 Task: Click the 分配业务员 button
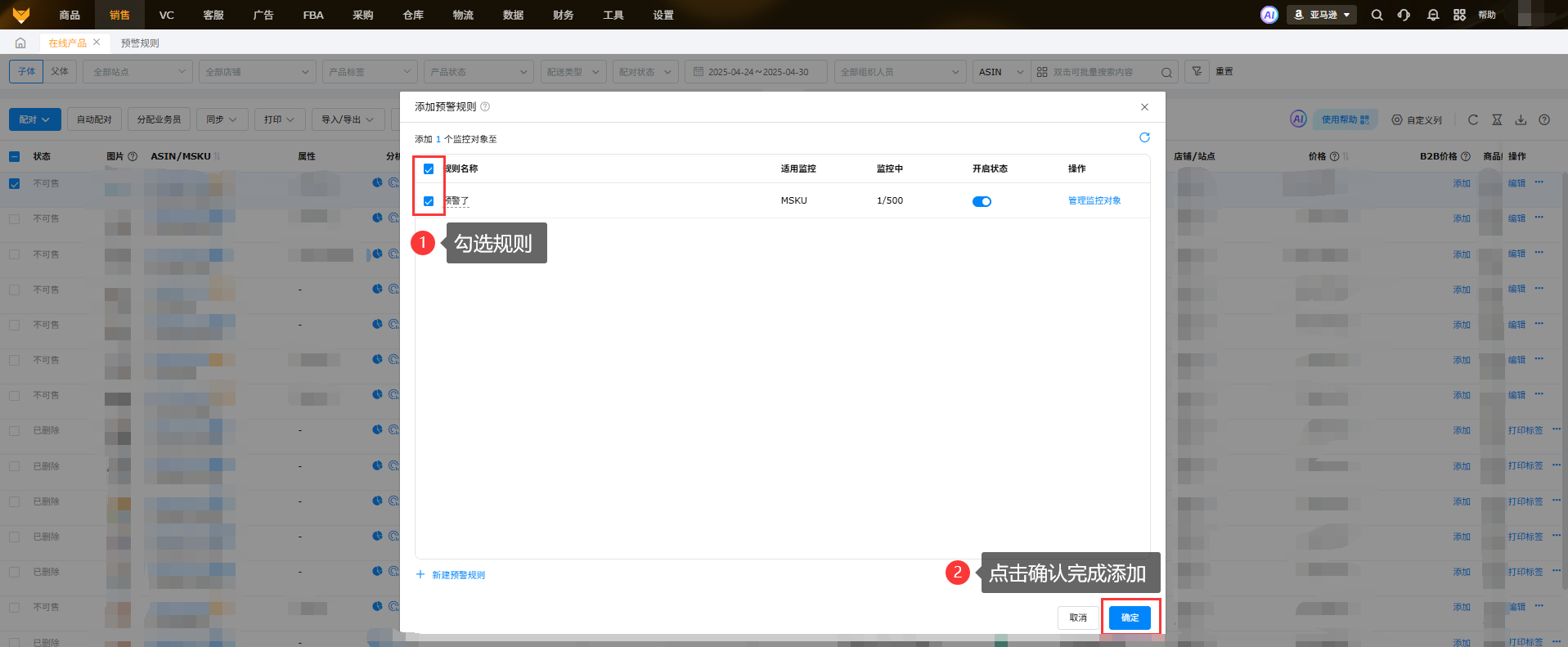(159, 119)
